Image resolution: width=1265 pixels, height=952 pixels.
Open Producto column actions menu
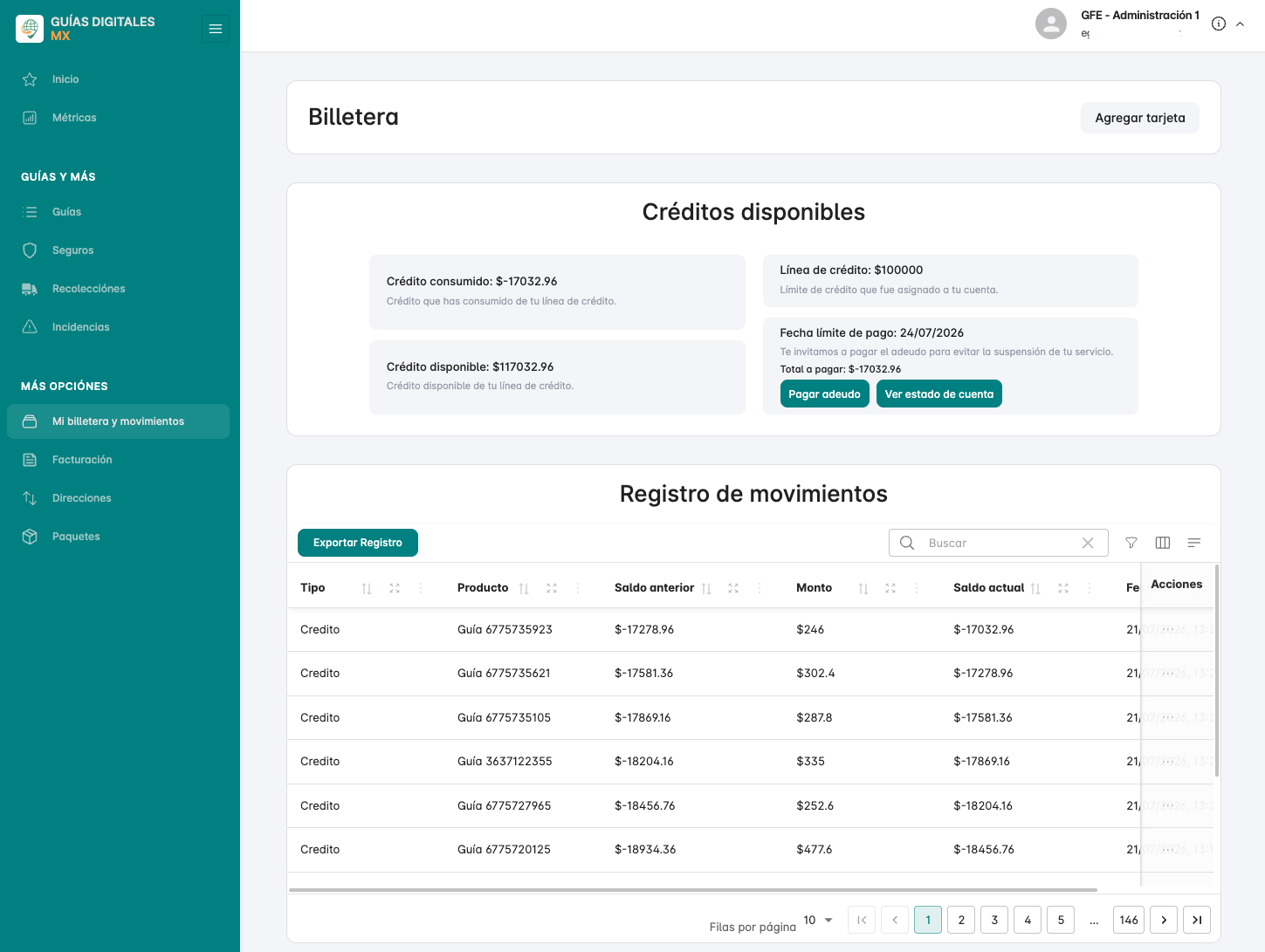point(578,588)
